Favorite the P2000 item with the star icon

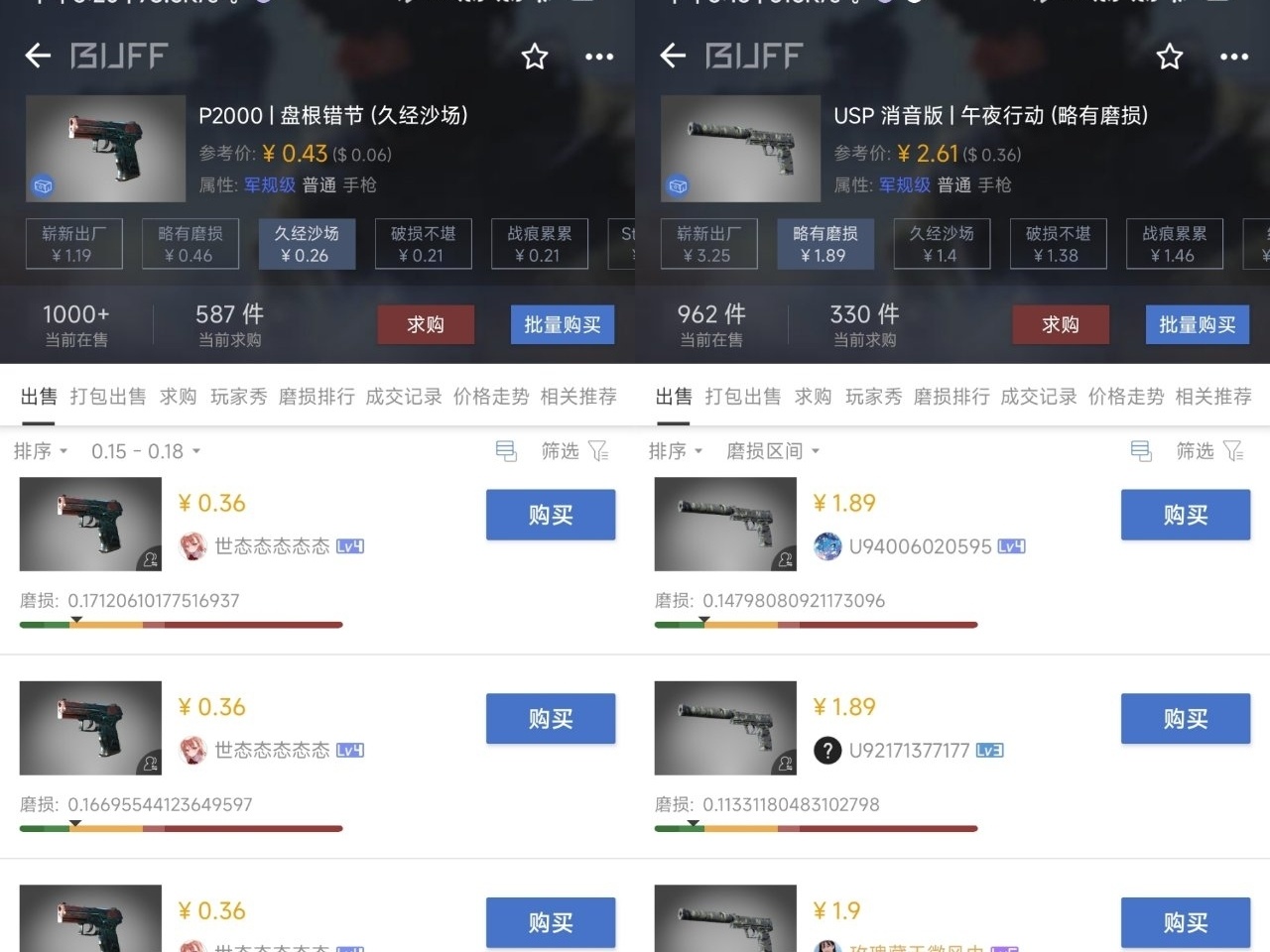click(535, 57)
